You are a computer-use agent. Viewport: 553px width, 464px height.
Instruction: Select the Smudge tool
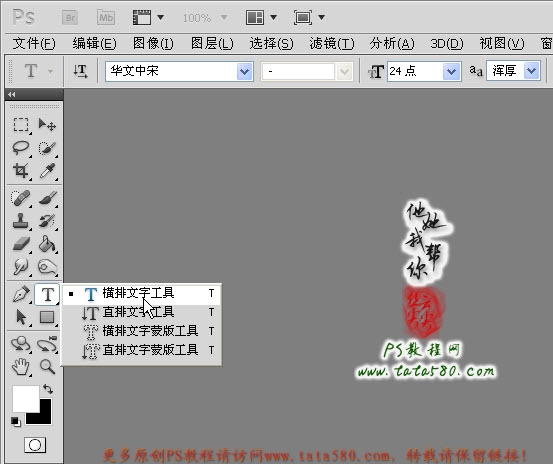(20, 267)
